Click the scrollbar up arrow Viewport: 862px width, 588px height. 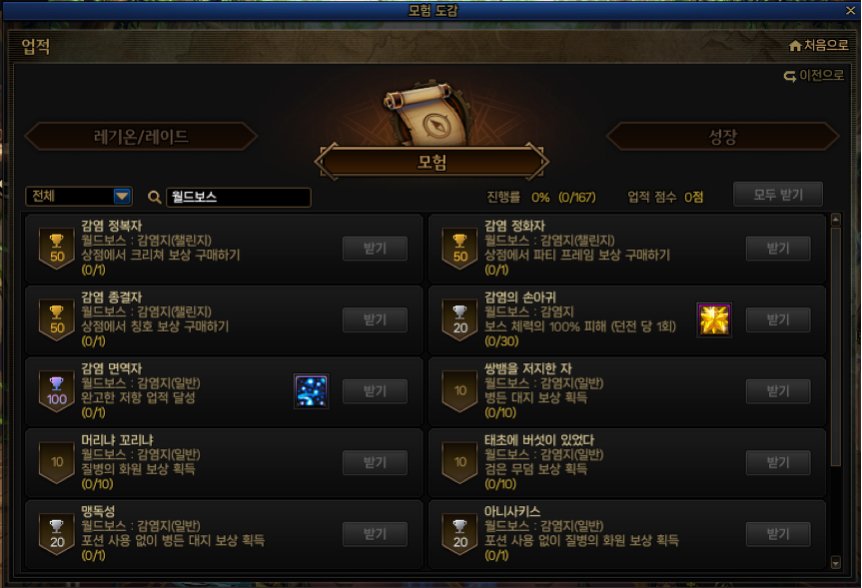pos(836,220)
